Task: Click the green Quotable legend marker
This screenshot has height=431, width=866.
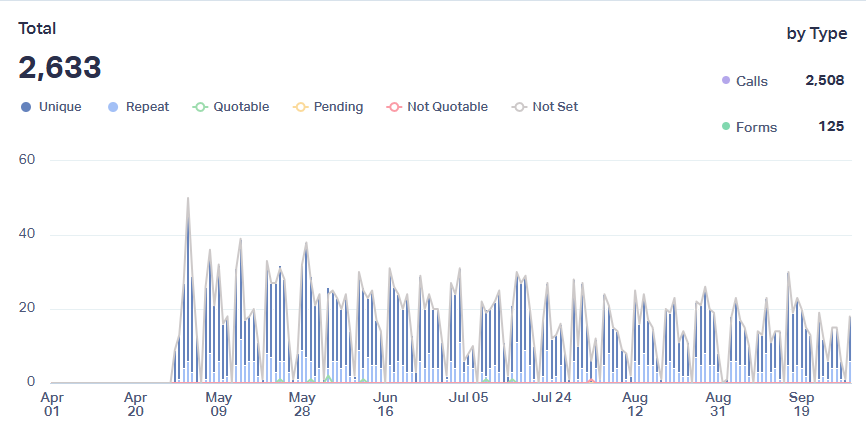Action: pos(199,107)
